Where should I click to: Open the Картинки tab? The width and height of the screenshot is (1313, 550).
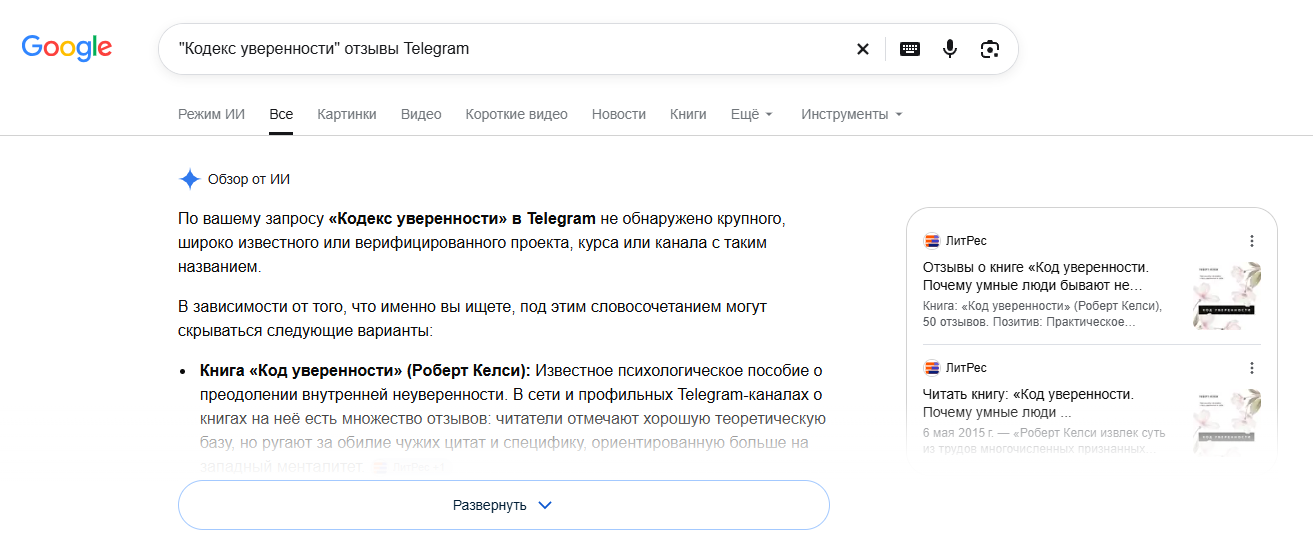click(347, 114)
